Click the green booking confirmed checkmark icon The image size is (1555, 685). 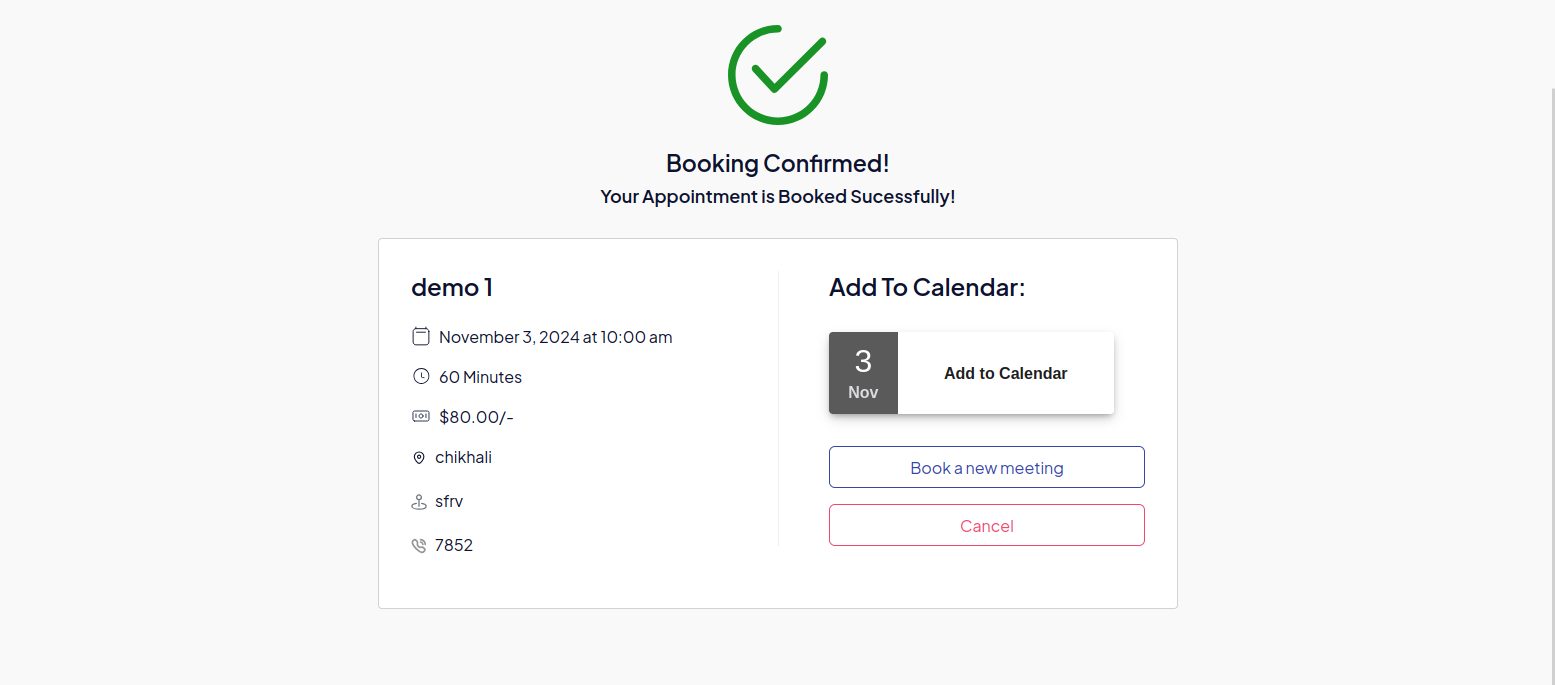point(777,75)
